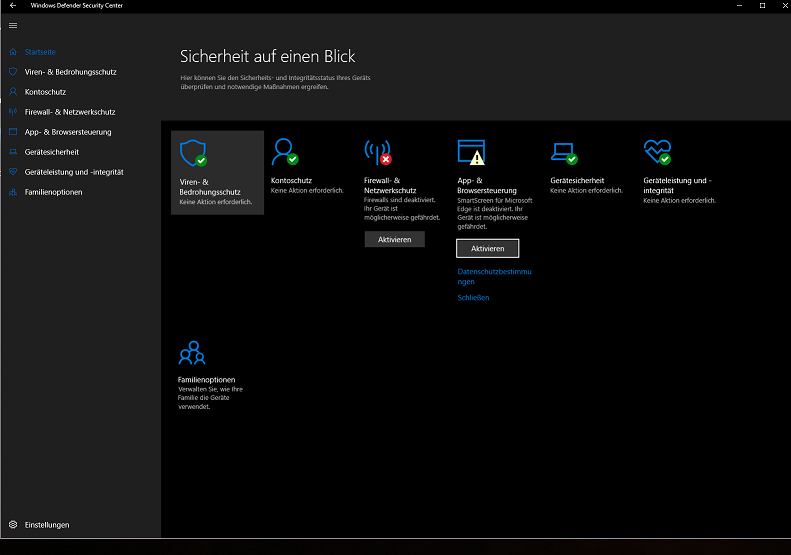
Task: Click the large family people icon tile
Action: tap(192, 353)
